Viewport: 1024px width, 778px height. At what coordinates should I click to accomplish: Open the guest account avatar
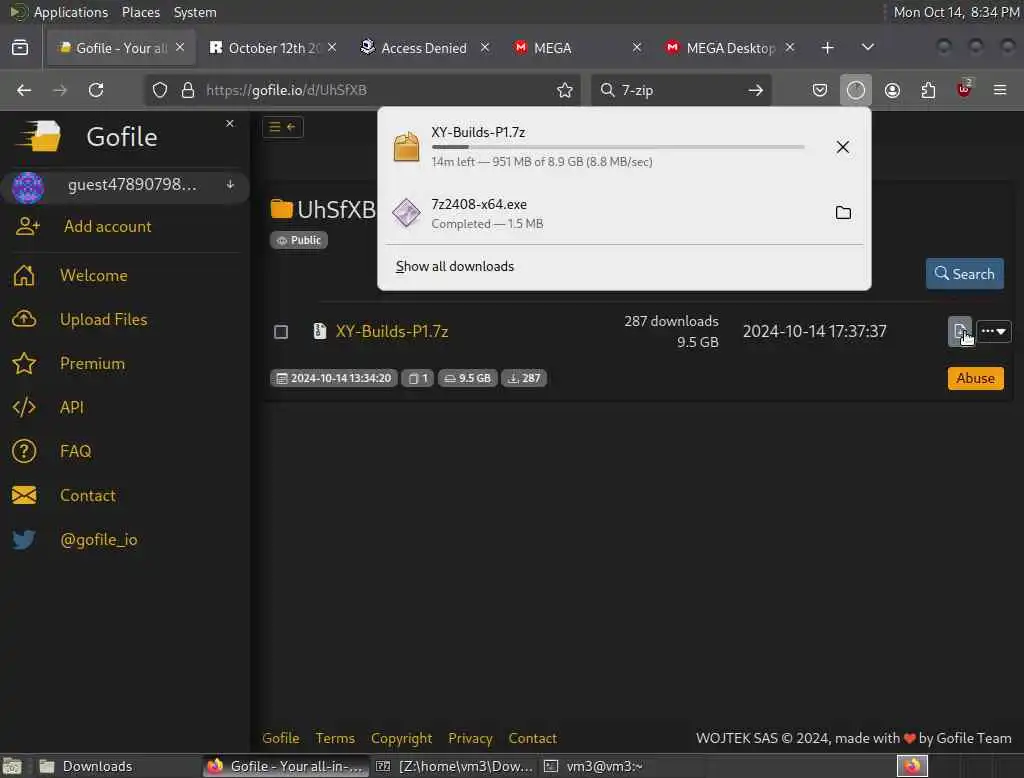28,187
